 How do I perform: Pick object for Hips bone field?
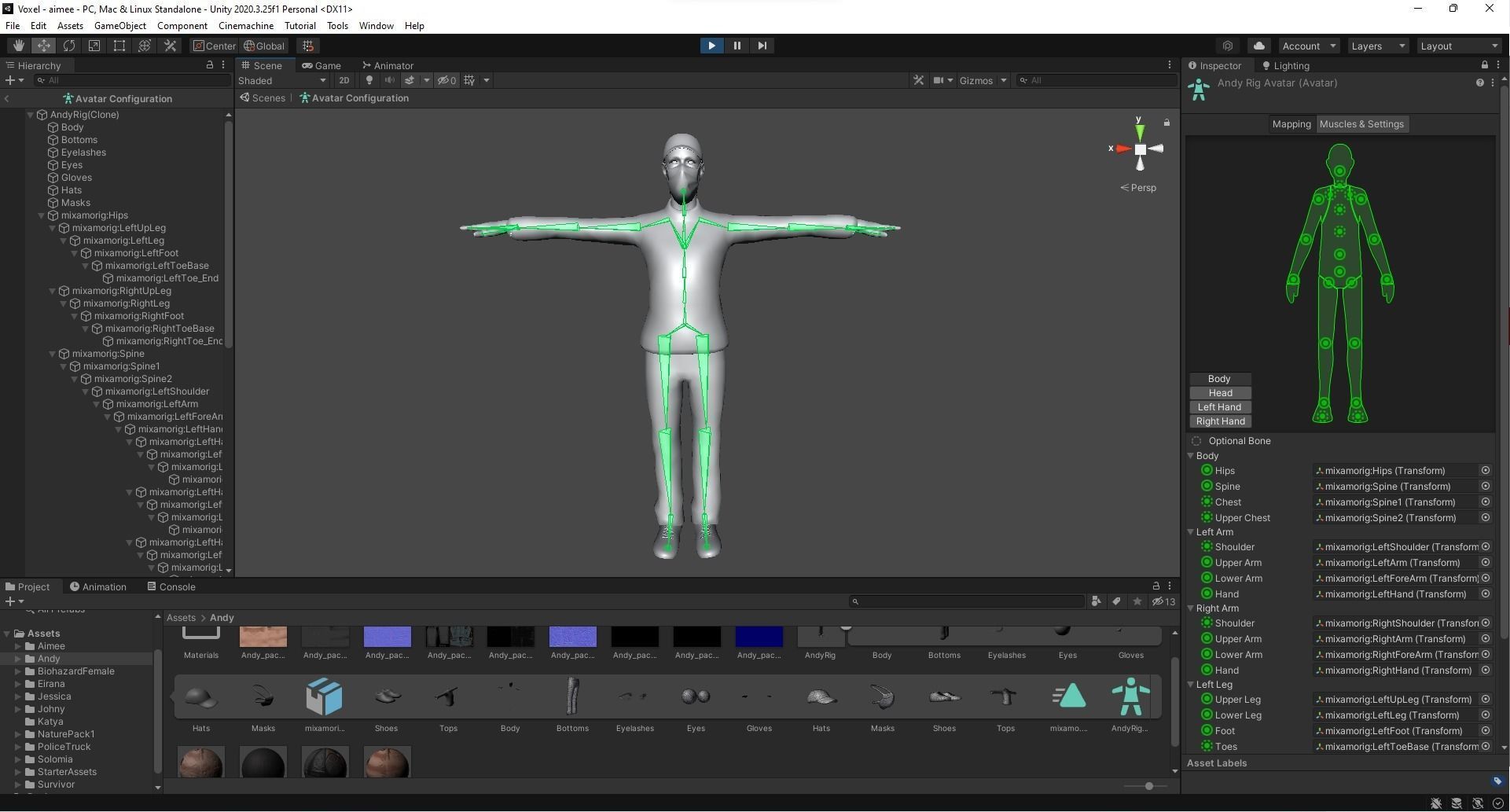coord(1485,471)
